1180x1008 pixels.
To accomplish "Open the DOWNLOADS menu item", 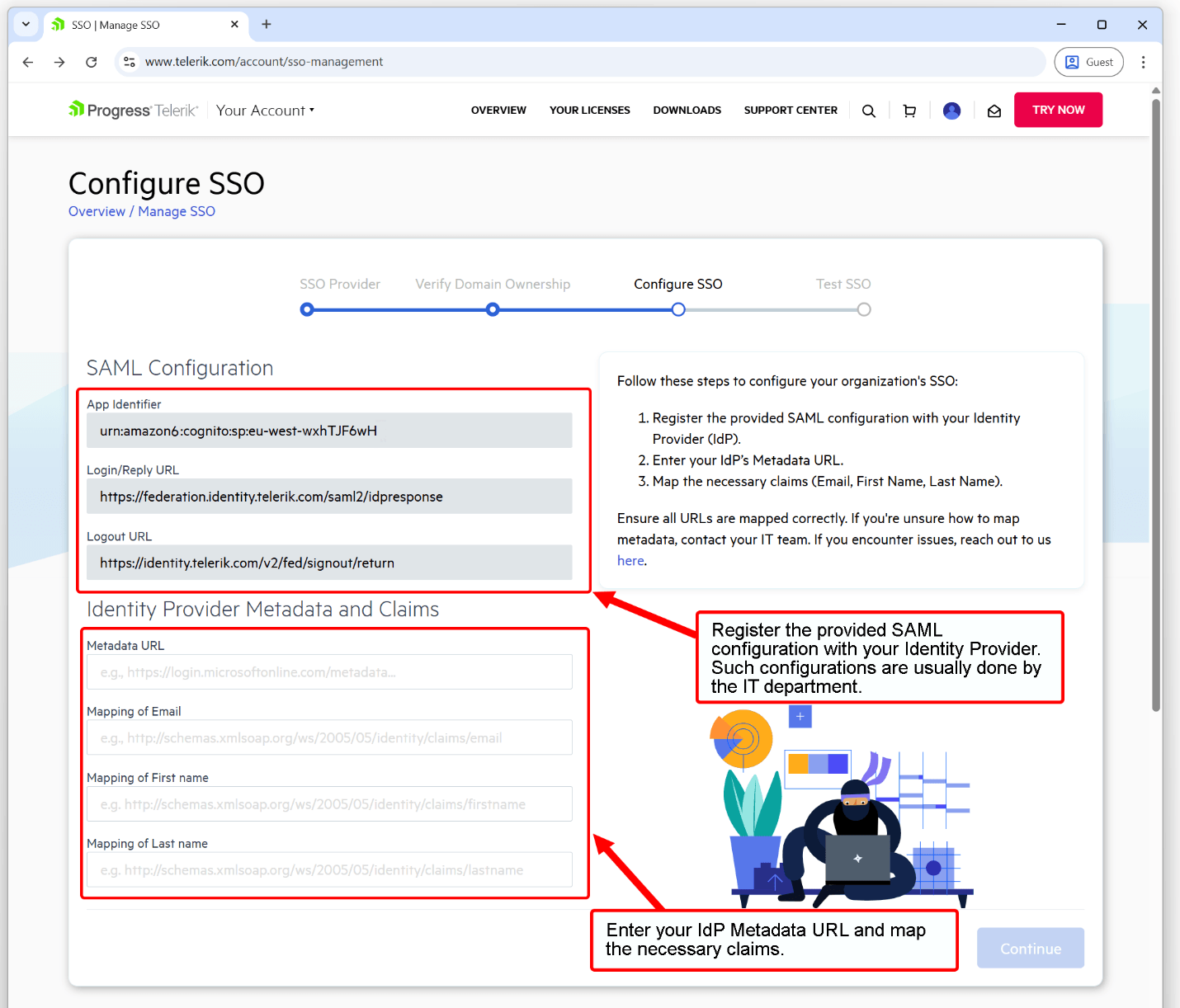I will coord(687,111).
